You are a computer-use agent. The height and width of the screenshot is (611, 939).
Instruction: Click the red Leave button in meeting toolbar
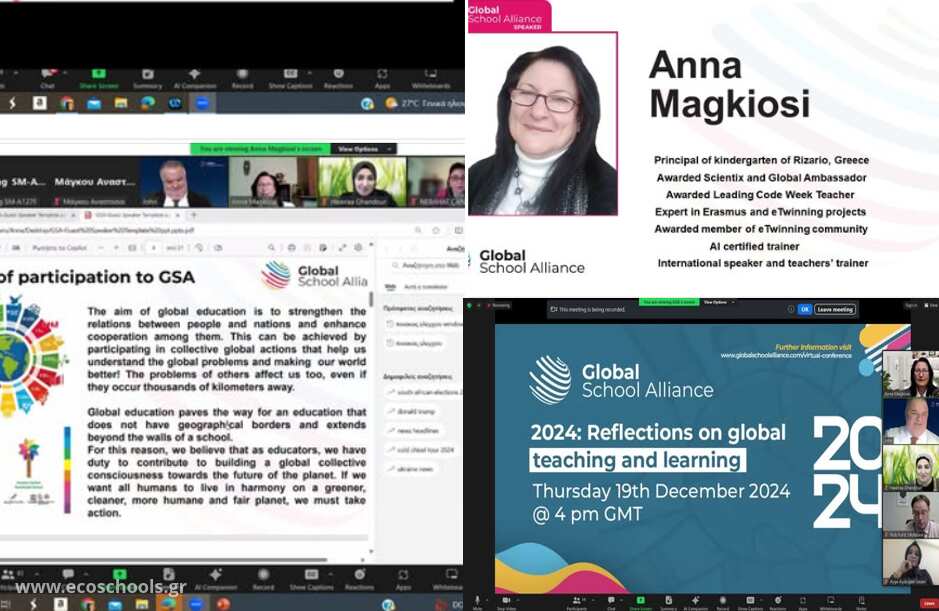click(x=929, y=603)
